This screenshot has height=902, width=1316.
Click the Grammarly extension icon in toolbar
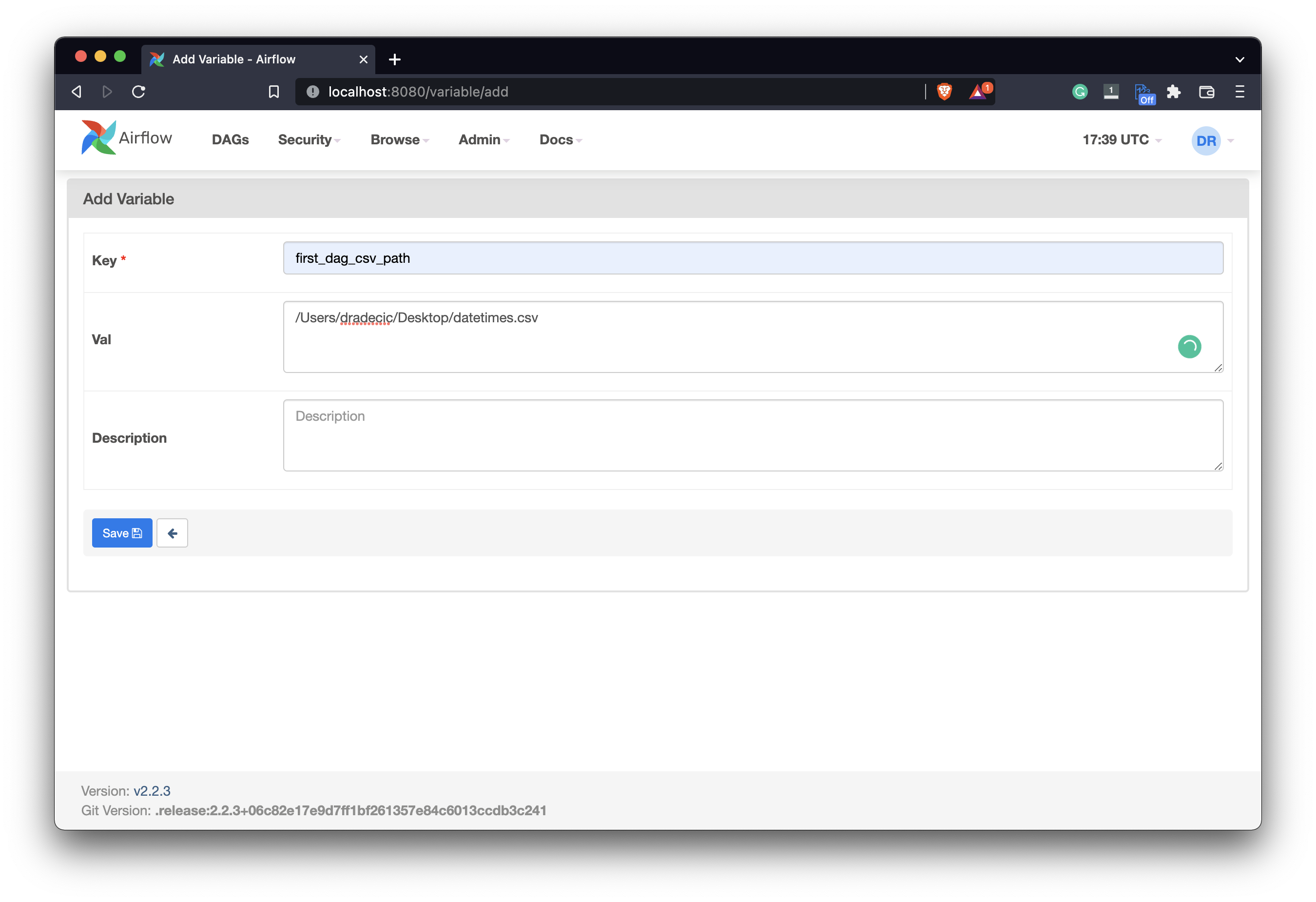click(x=1079, y=92)
